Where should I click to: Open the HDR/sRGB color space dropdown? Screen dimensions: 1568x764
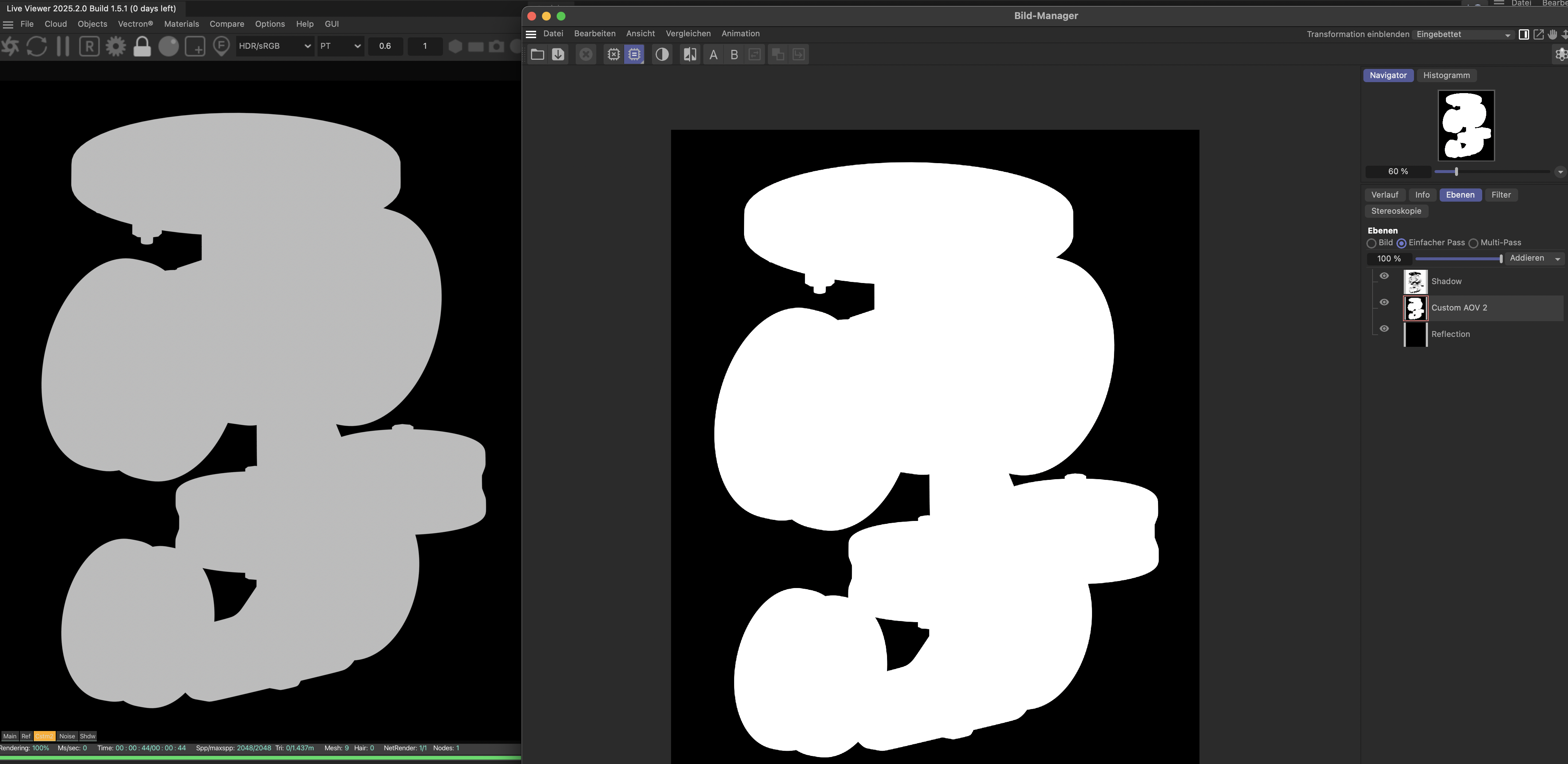click(275, 46)
